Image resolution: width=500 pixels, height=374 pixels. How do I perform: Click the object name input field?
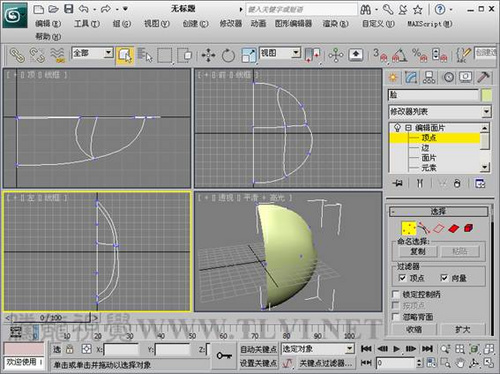click(x=433, y=95)
